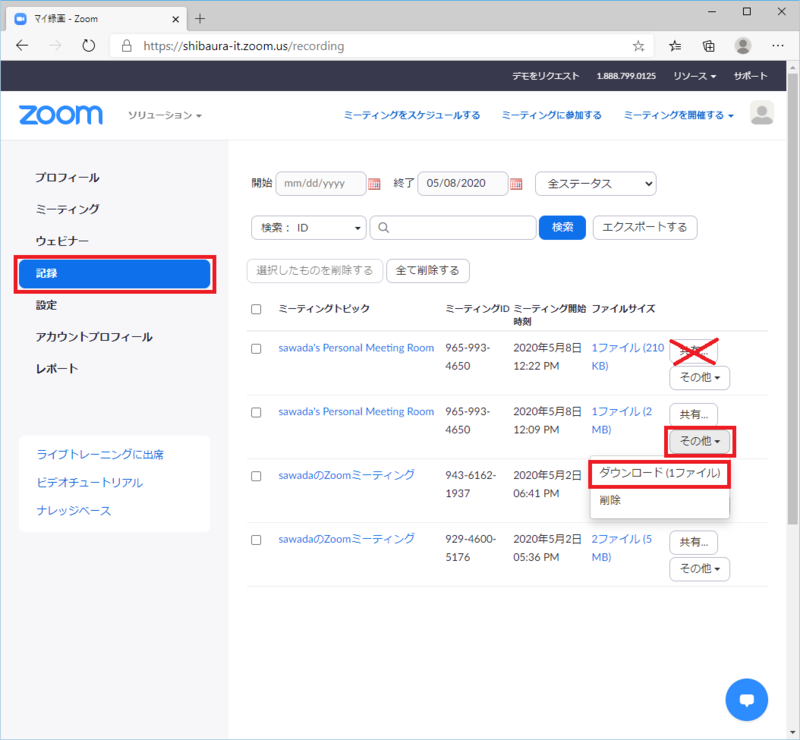Click the browser address bar URL

(x=244, y=46)
